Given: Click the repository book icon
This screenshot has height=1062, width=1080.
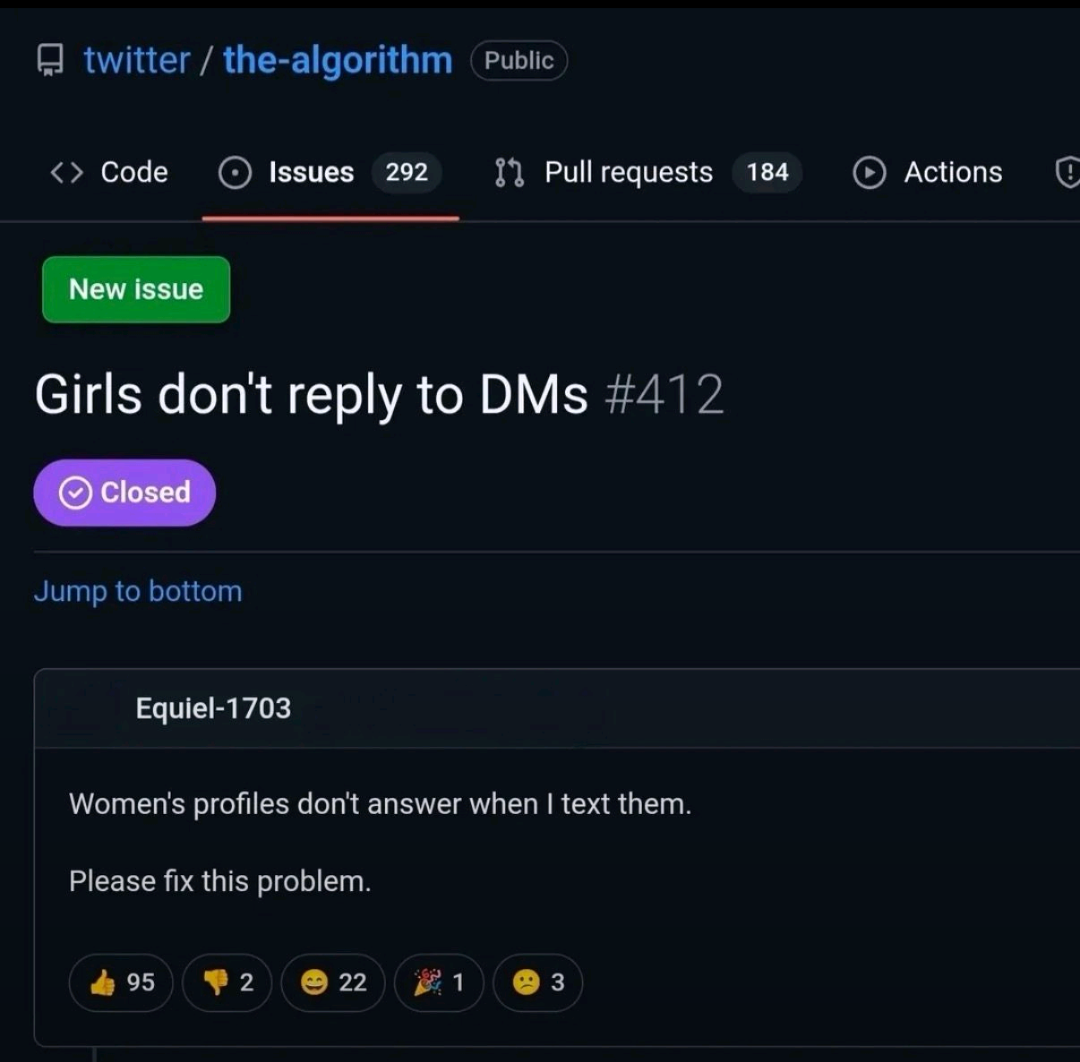Looking at the screenshot, I should (x=48, y=60).
